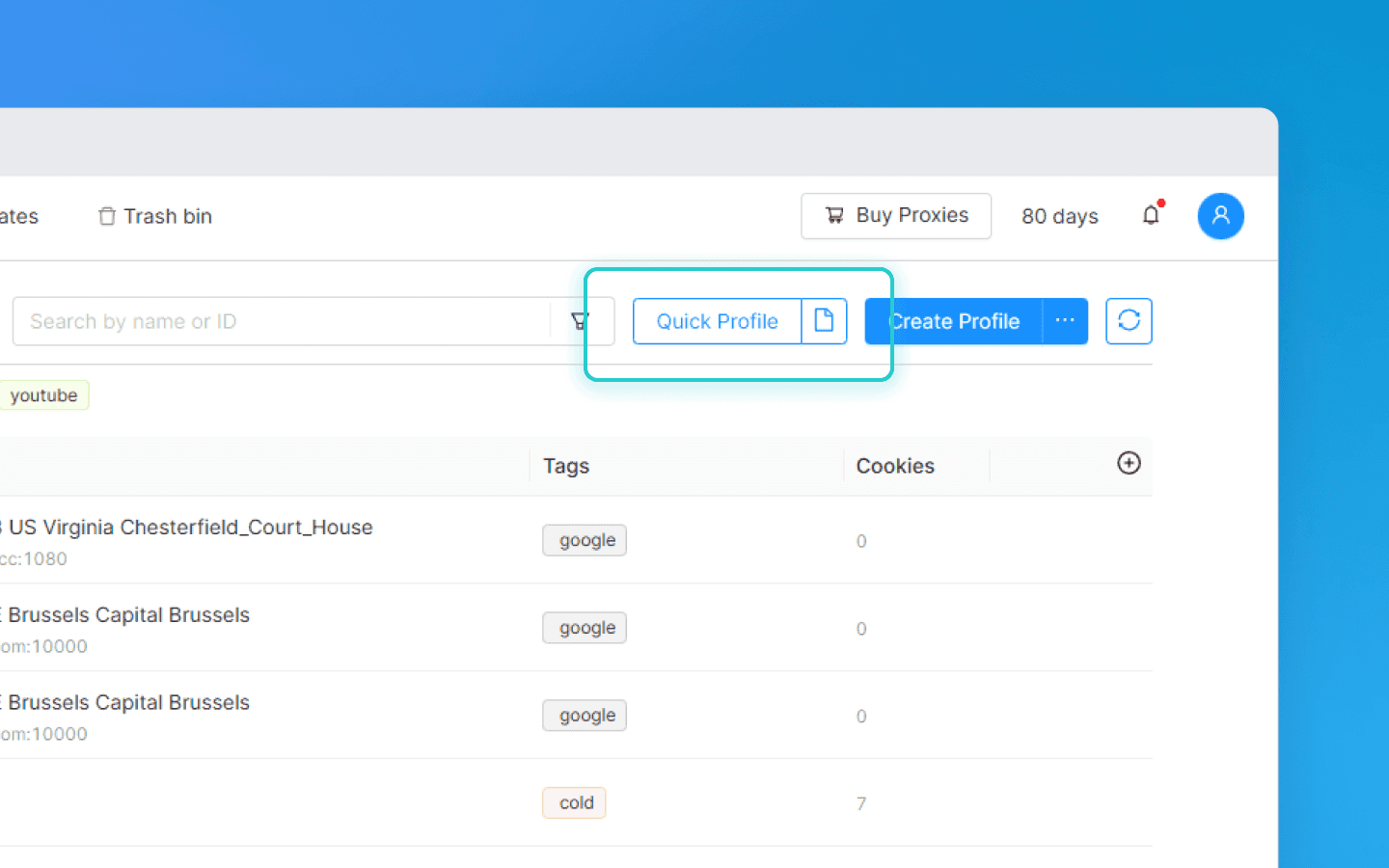Open the Quick Profile template document icon
Image resolution: width=1389 pixels, height=868 pixels.
click(x=824, y=321)
